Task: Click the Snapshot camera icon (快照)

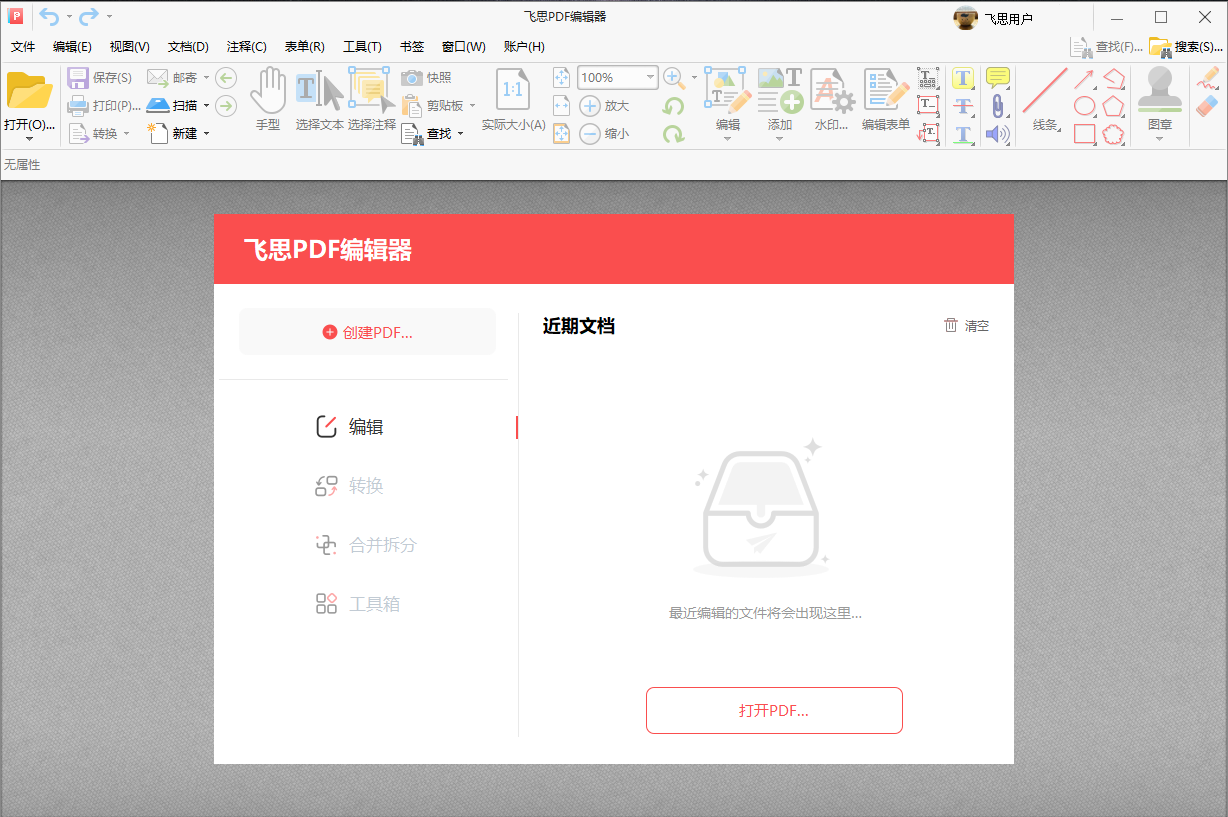Action: tap(412, 78)
